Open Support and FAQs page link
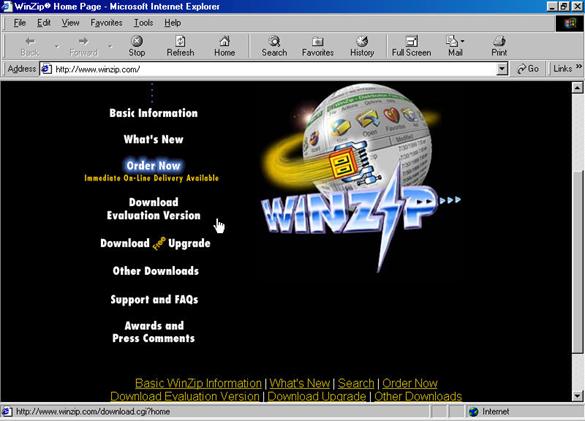Image resolution: width=585 pixels, height=421 pixels. click(x=154, y=299)
